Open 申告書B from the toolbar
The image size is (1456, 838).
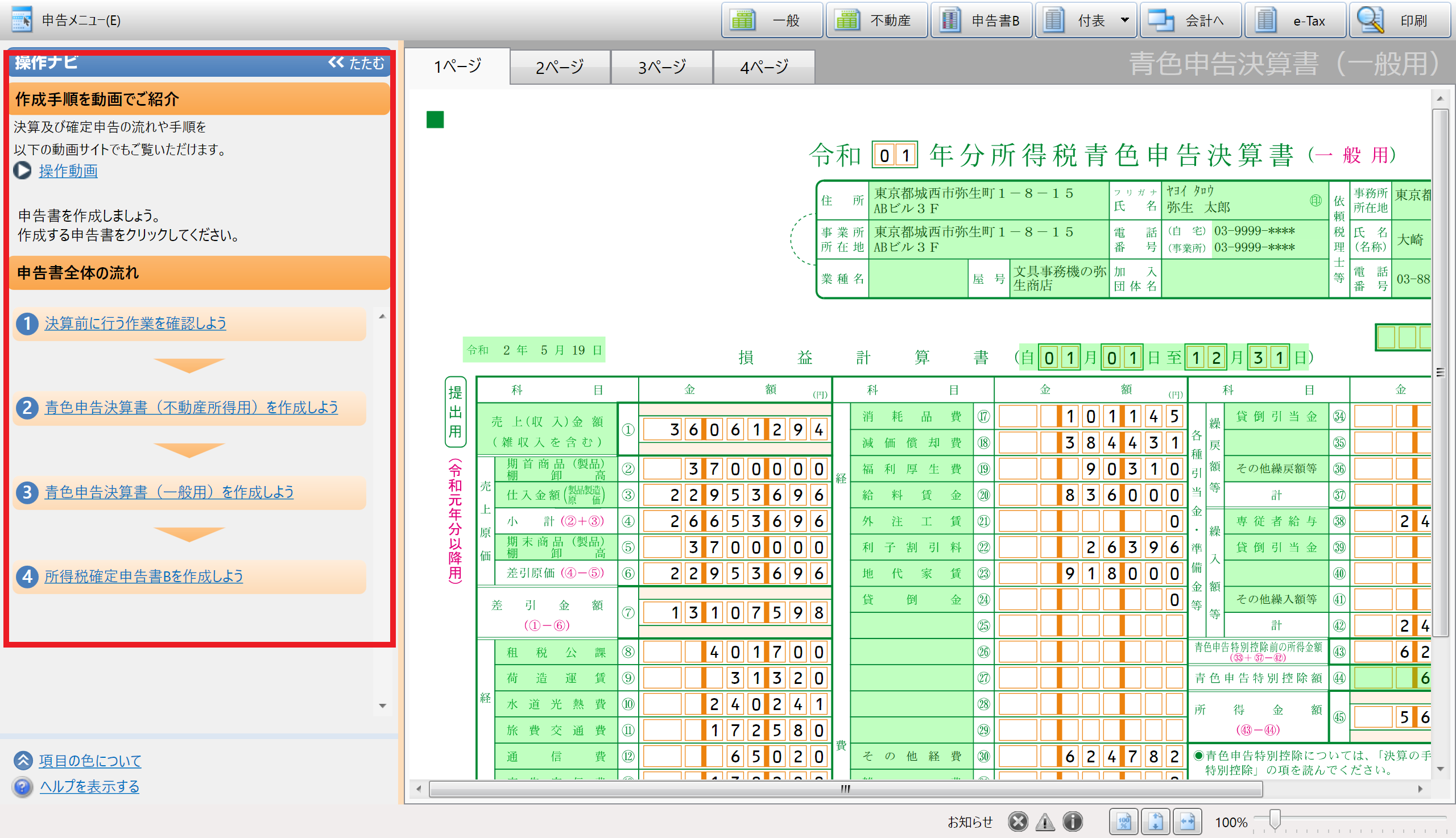pos(981,20)
